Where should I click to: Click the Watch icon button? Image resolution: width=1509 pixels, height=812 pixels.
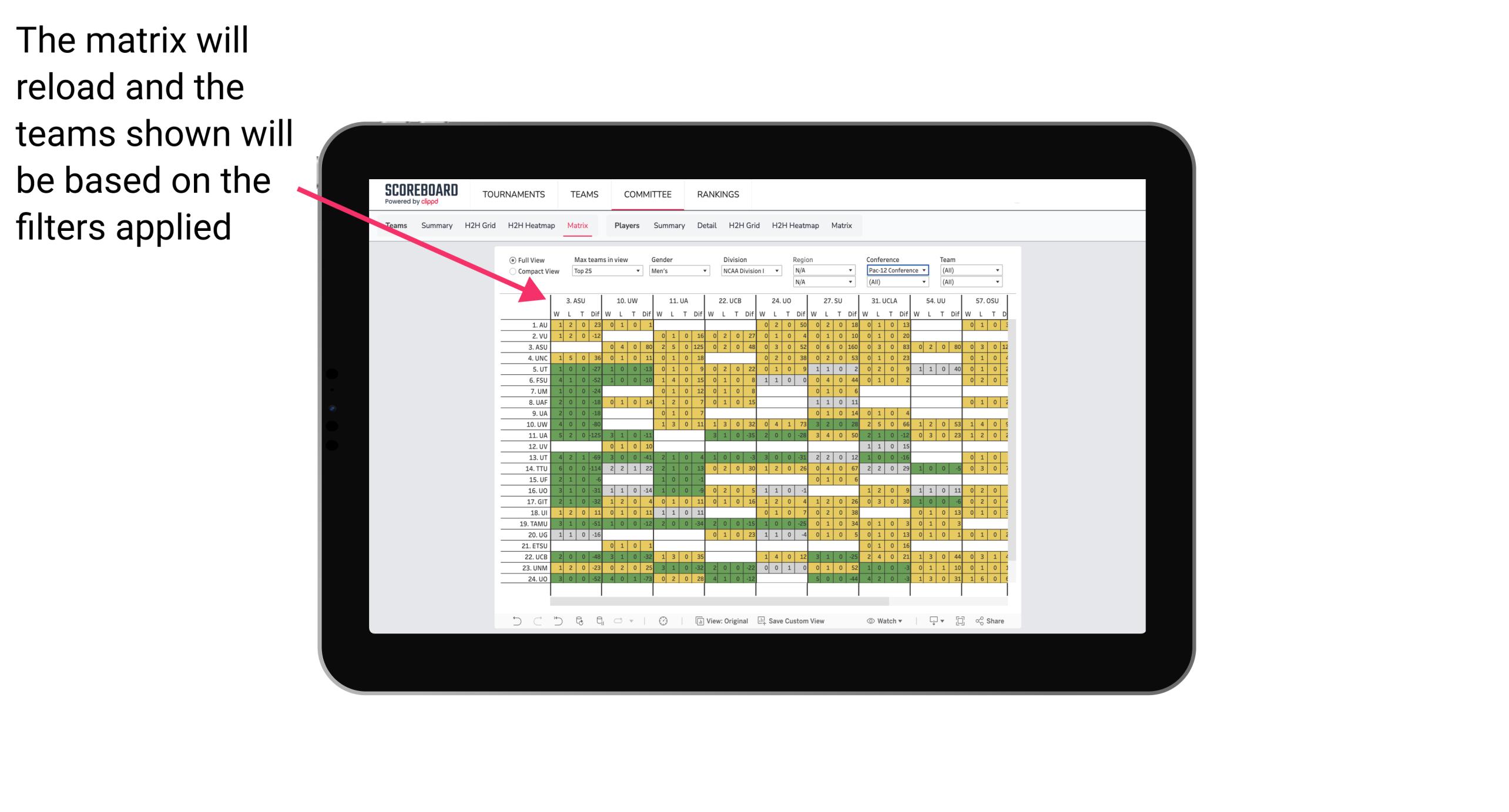click(872, 623)
